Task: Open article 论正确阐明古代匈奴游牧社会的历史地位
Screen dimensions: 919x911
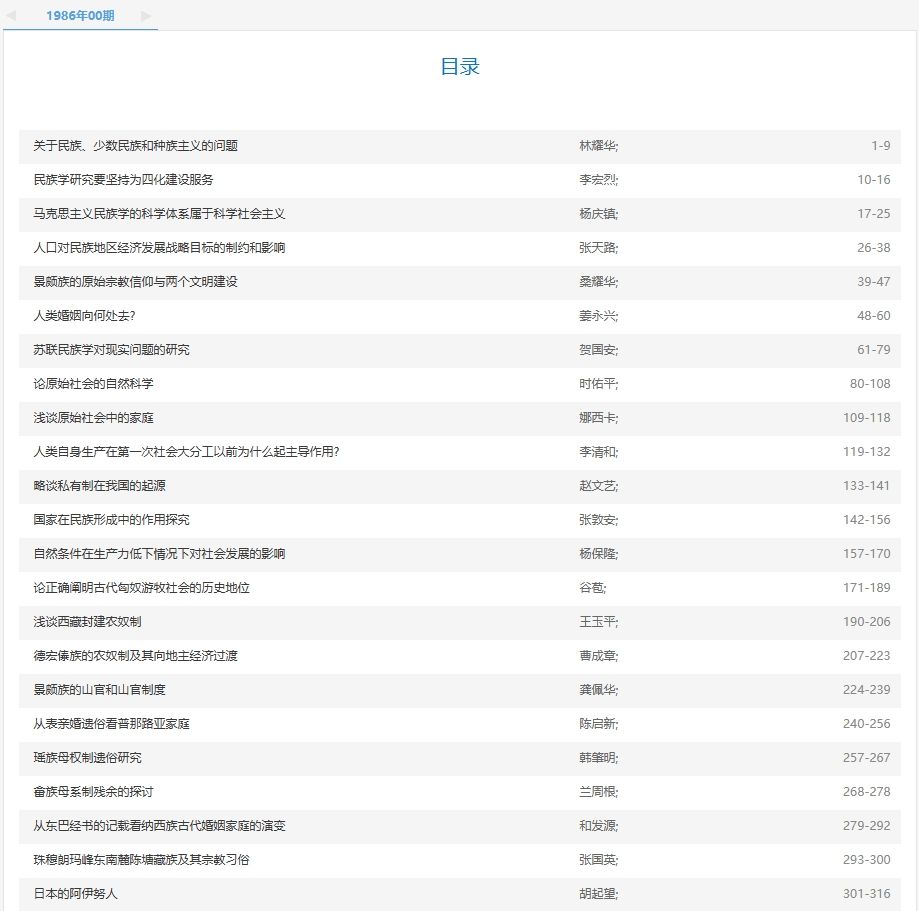Action: point(141,587)
